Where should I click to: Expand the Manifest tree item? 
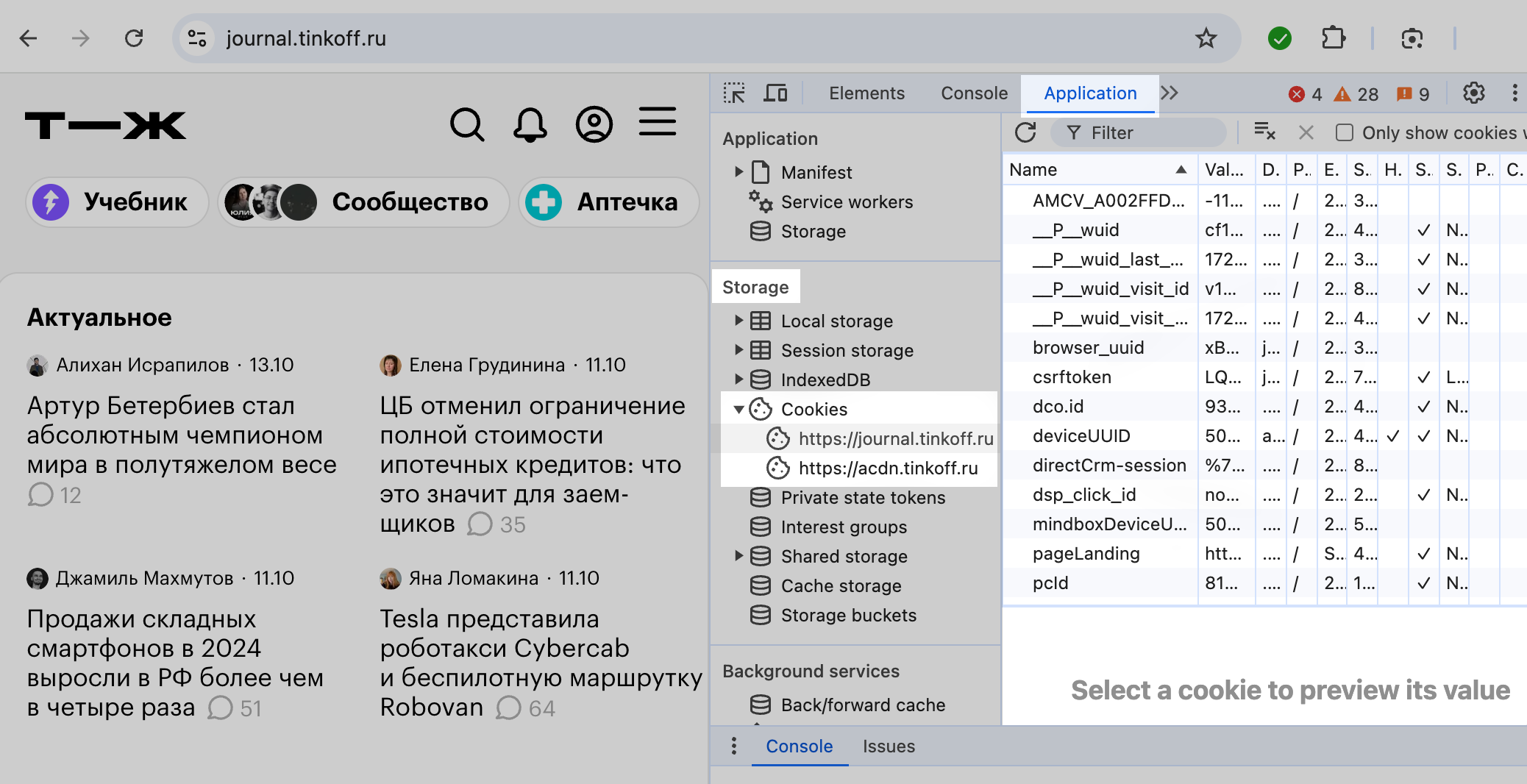click(x=739, y=172)
